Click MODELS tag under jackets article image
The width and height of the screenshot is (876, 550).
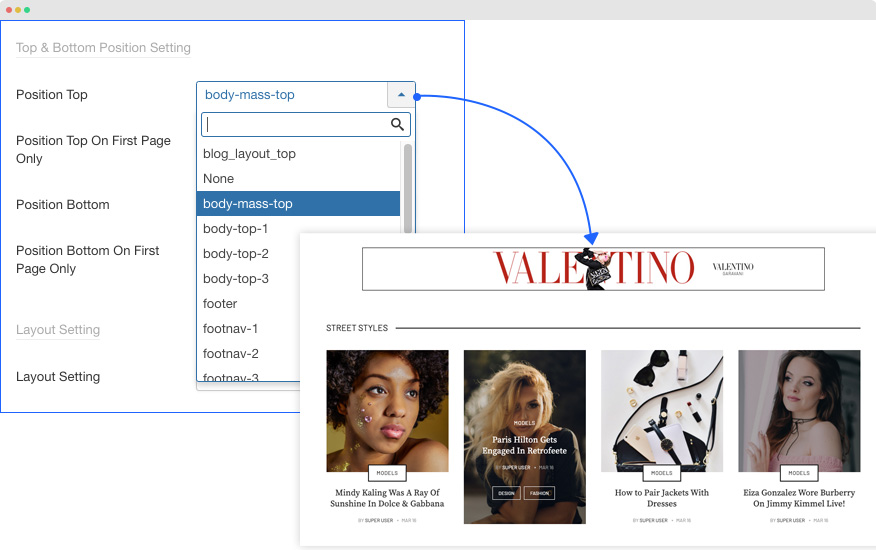(x=662, y=473)
